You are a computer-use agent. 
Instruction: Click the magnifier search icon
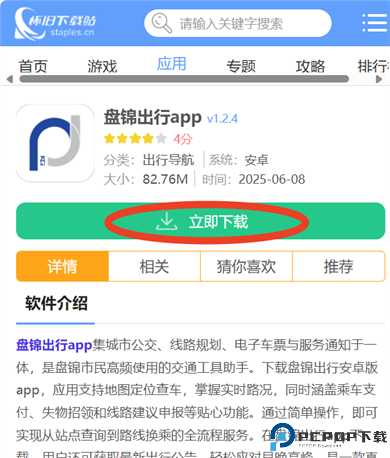point(162,23)
